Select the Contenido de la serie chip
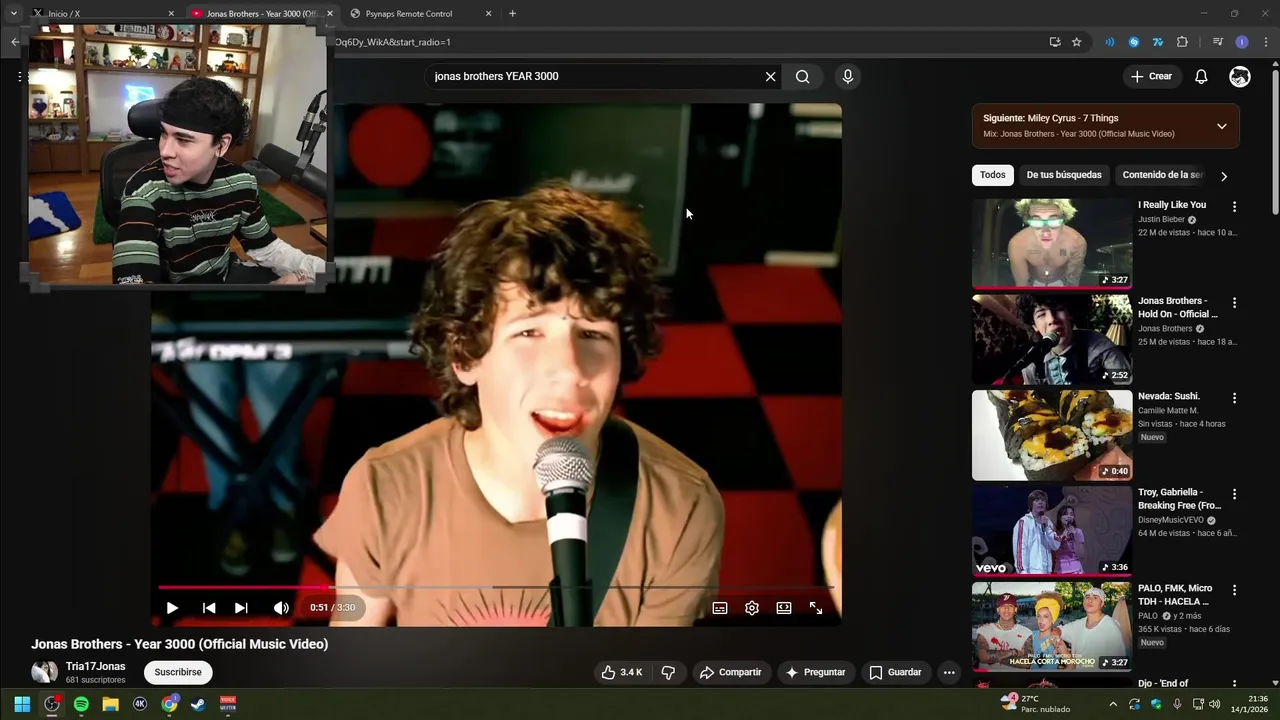Viewport: 1280px width, 720px height. click(1163, 175)
